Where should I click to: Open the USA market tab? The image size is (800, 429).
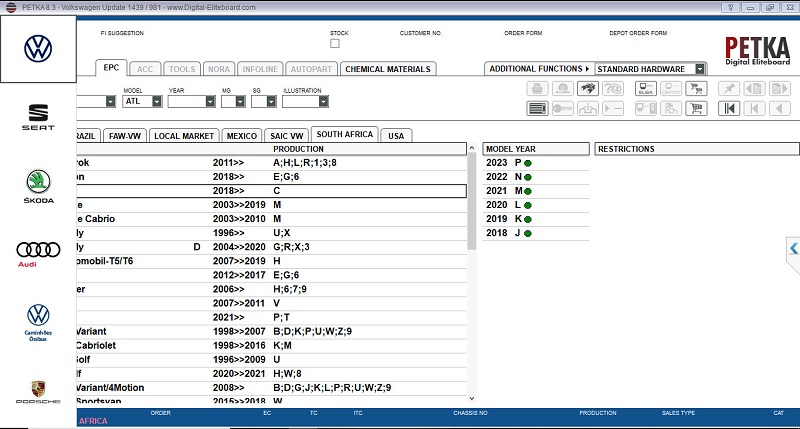tap(396, 135)
